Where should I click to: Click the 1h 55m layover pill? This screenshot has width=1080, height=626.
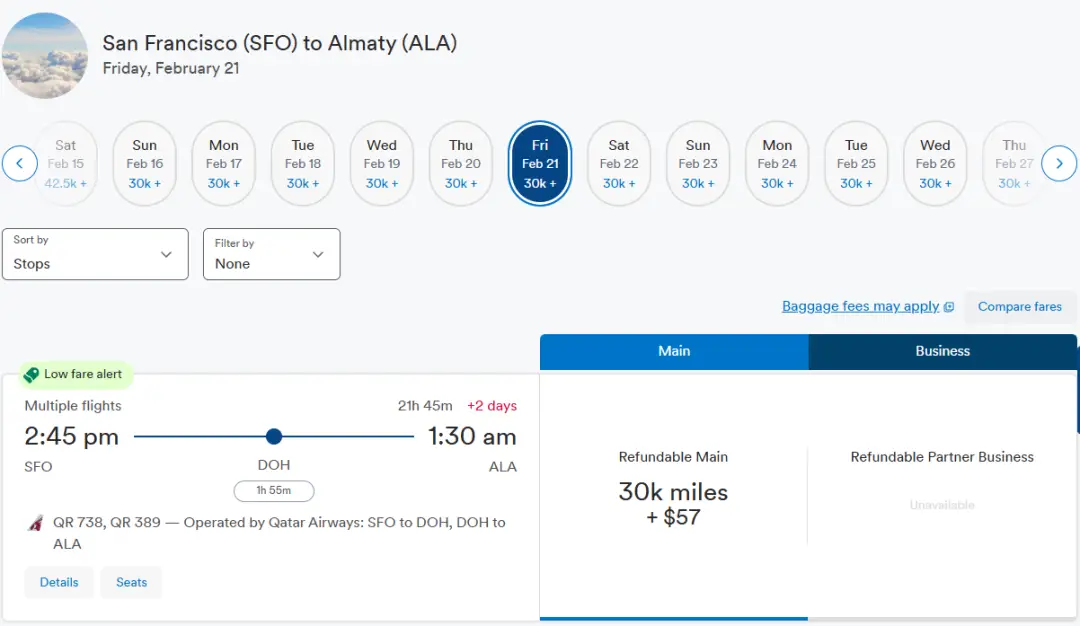(274, 491)
